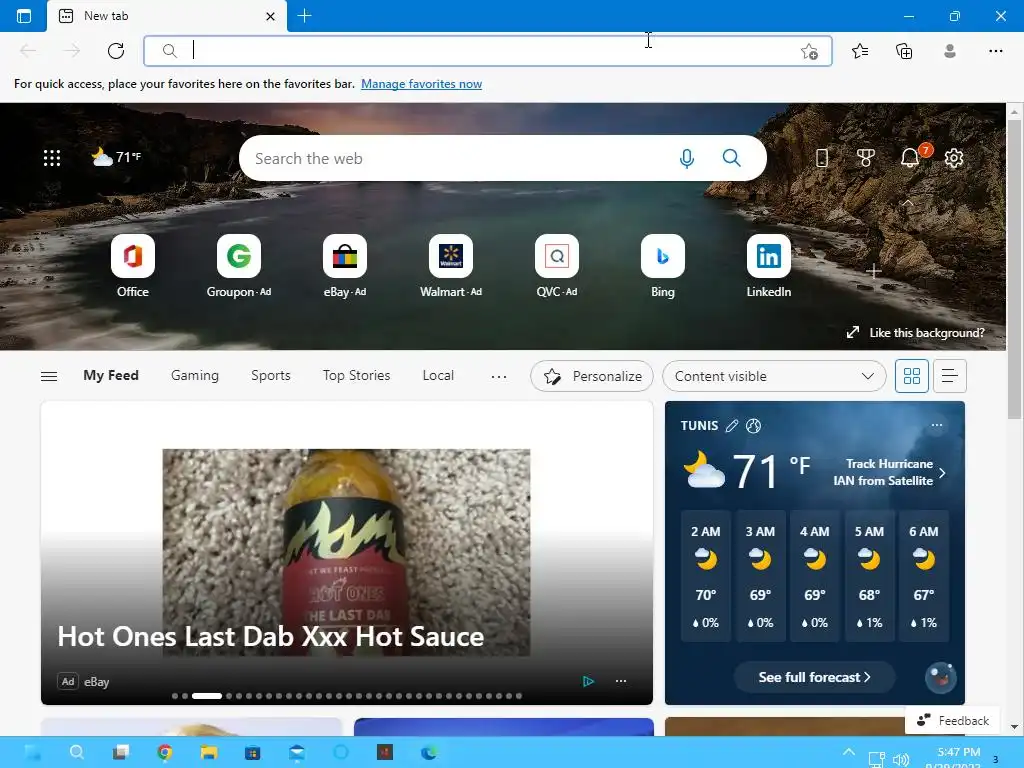Viewport: 1024px width, 768px height.
Task: Open the Favorites list icon
Action: 860,51
